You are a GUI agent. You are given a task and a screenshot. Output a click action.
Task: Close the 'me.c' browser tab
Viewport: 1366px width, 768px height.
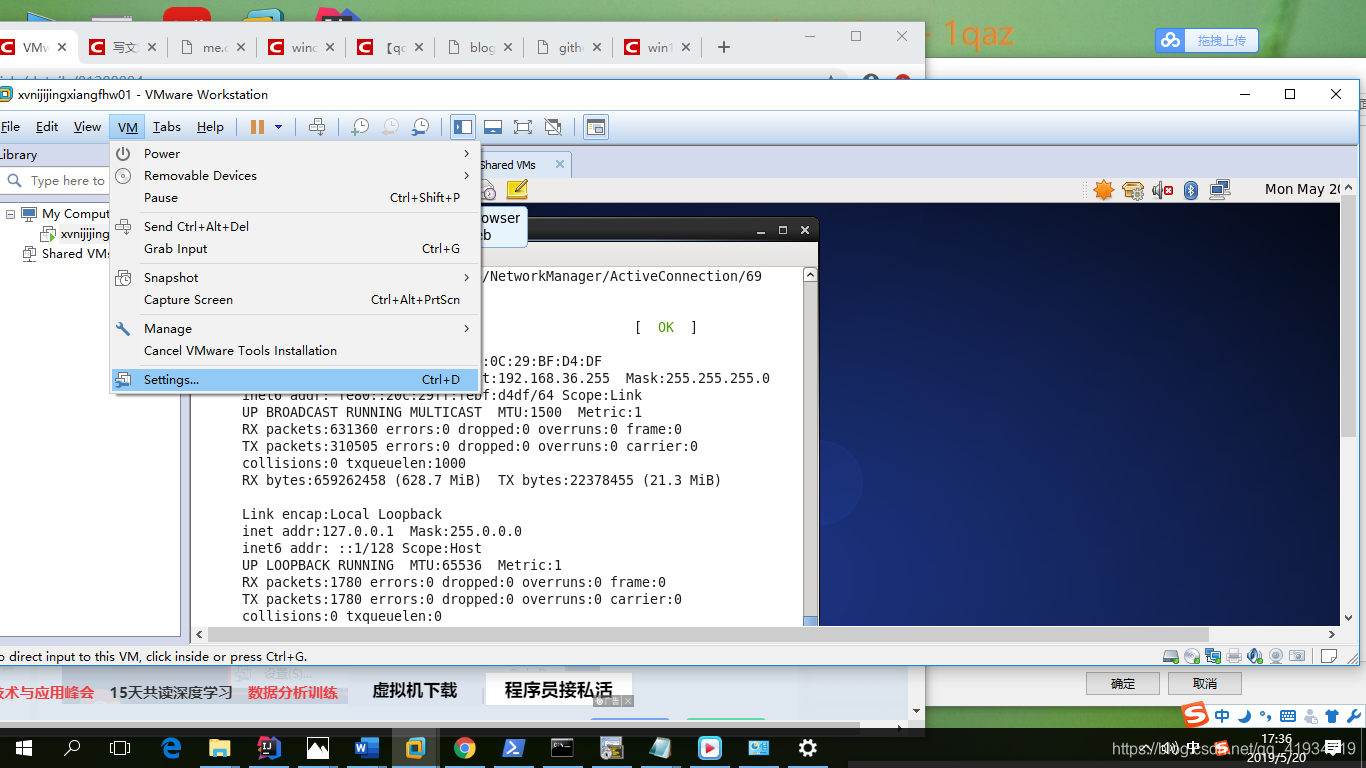pos(241,47)
